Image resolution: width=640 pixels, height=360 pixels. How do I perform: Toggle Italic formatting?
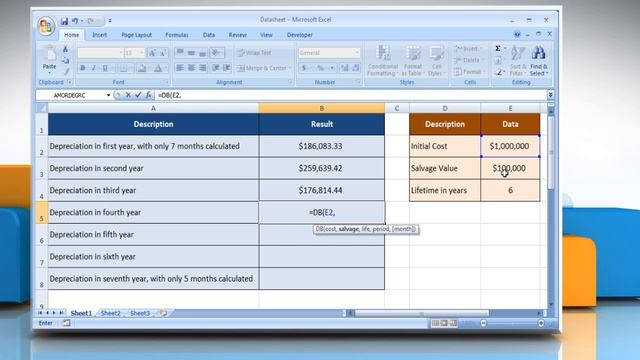point(94,68)
